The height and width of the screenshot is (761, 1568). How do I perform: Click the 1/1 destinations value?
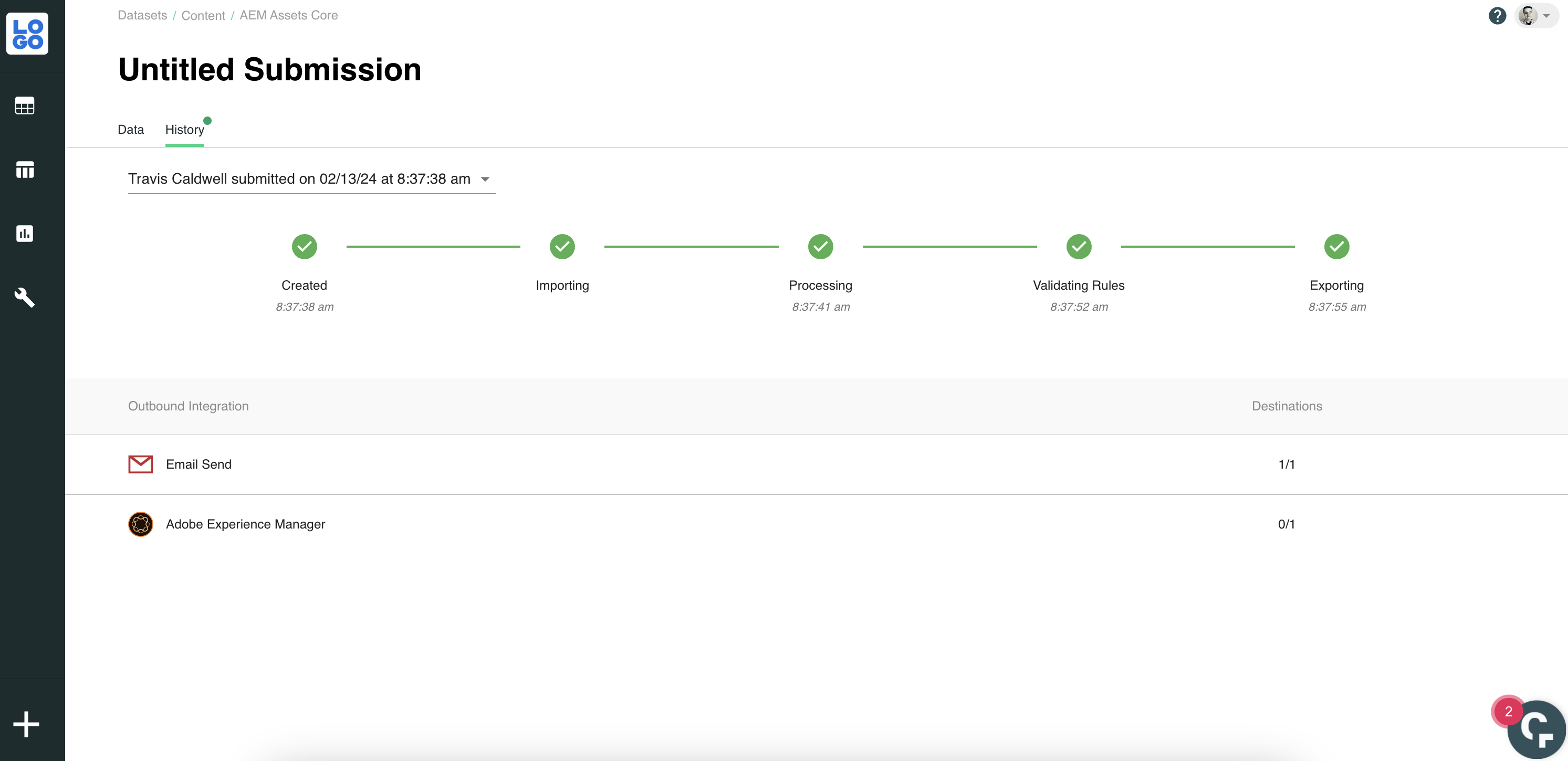(1286, 464)
